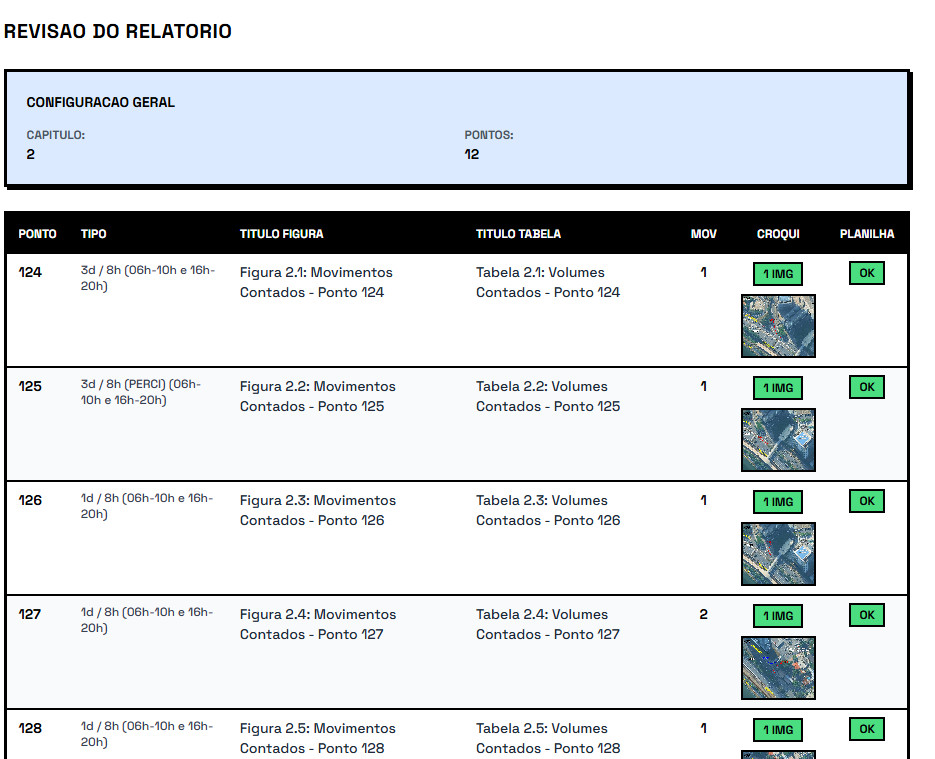The width and height of the screenshot is (935, 759).
Task: Select 'Tabela 2.1: Volumes Contados - Ponto 124'
Action: 548,282
